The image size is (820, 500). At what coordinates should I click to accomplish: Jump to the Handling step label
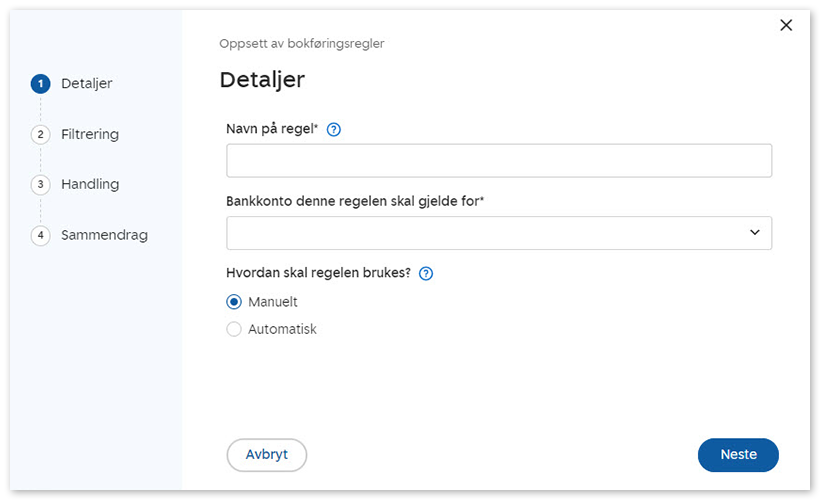(x=90, y=185)
